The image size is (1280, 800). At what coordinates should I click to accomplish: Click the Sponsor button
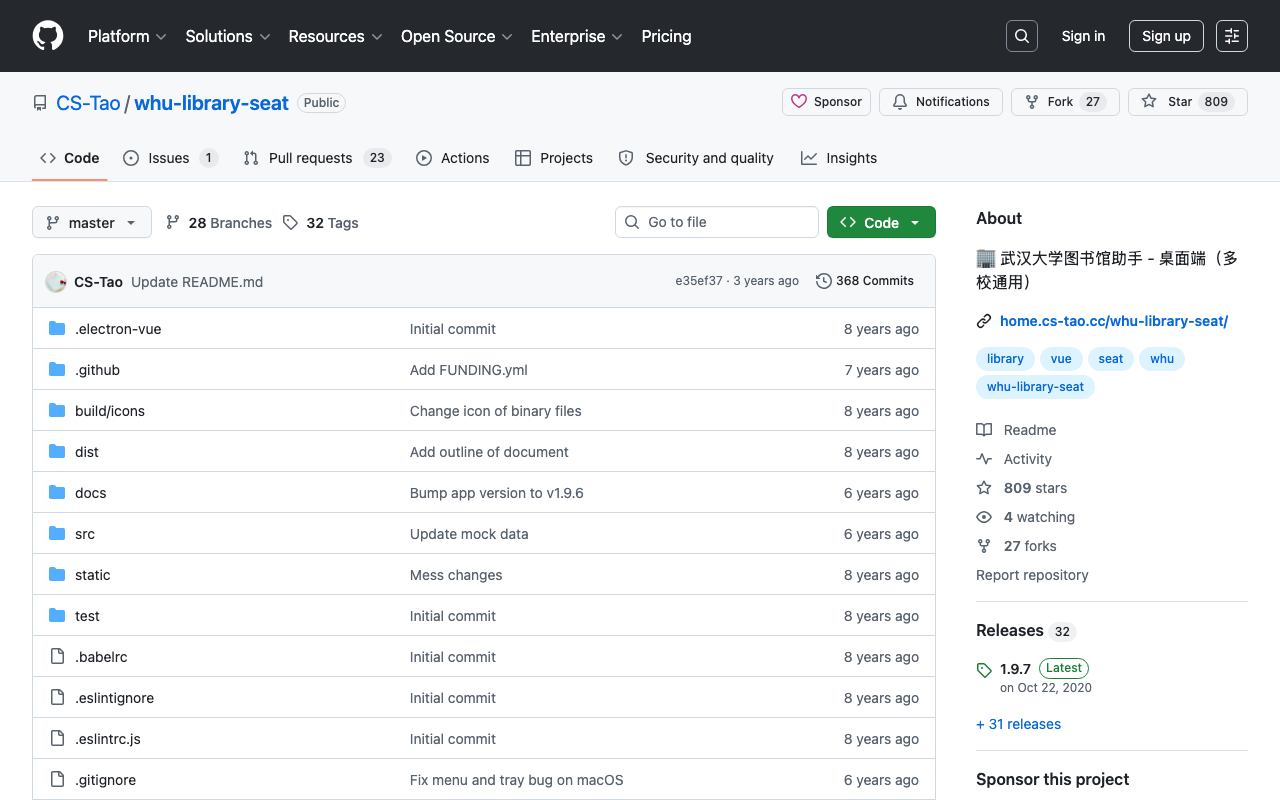827,102
